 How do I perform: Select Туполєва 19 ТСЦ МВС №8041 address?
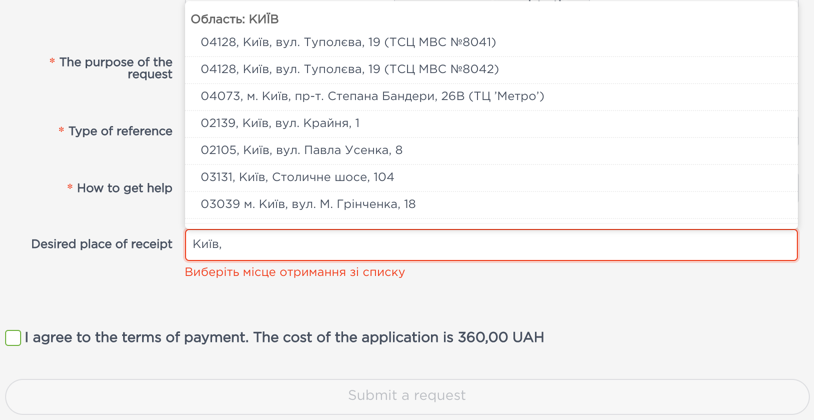coord(348,42)
